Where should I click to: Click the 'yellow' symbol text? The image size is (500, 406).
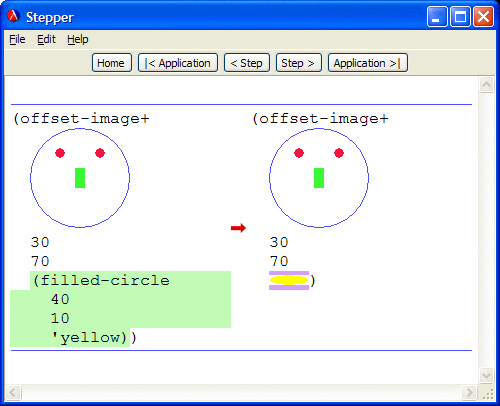tap(89, 337)
